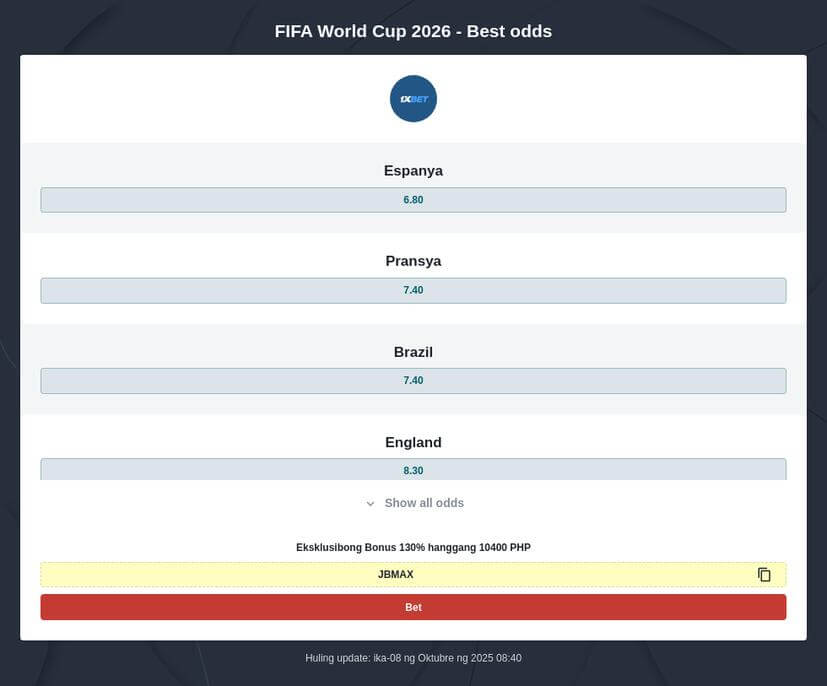Click the Brazil team heading
The width and height of the screenshot is (827, 686).
pyautogui.click(x=413, y=352)
